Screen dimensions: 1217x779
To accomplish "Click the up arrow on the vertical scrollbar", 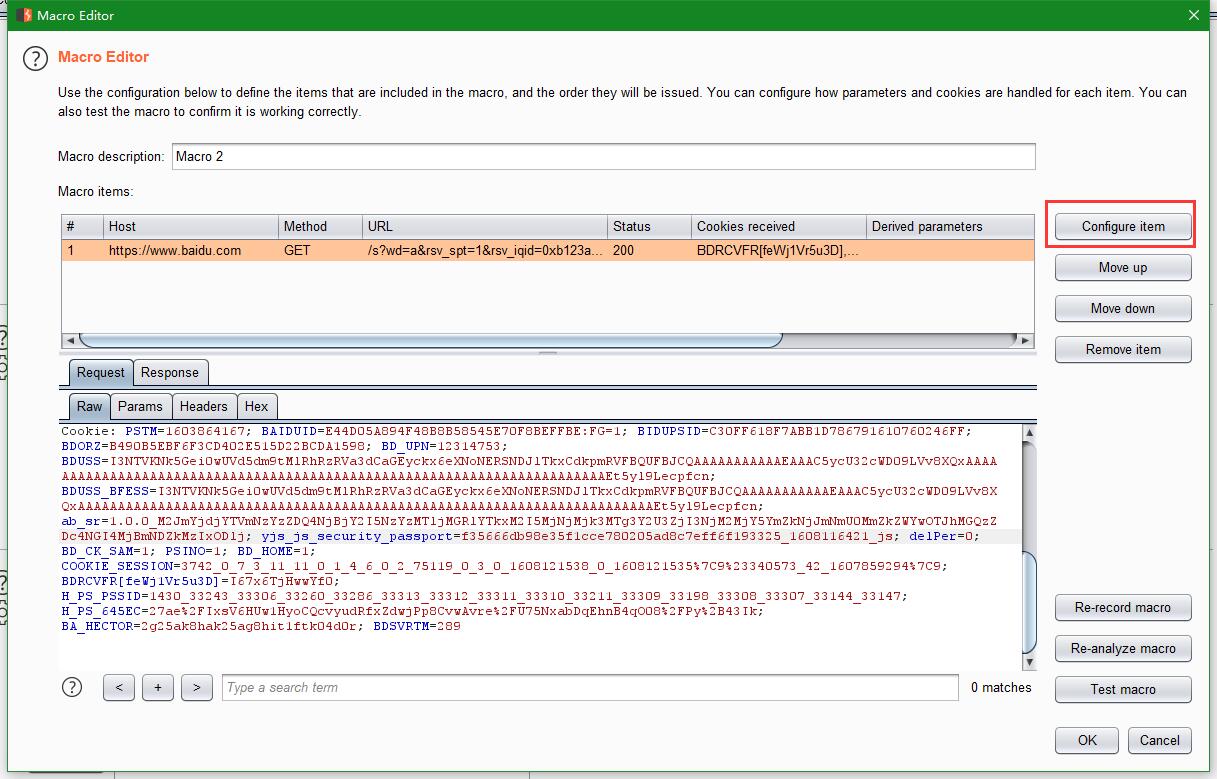I will (1029, 432).
